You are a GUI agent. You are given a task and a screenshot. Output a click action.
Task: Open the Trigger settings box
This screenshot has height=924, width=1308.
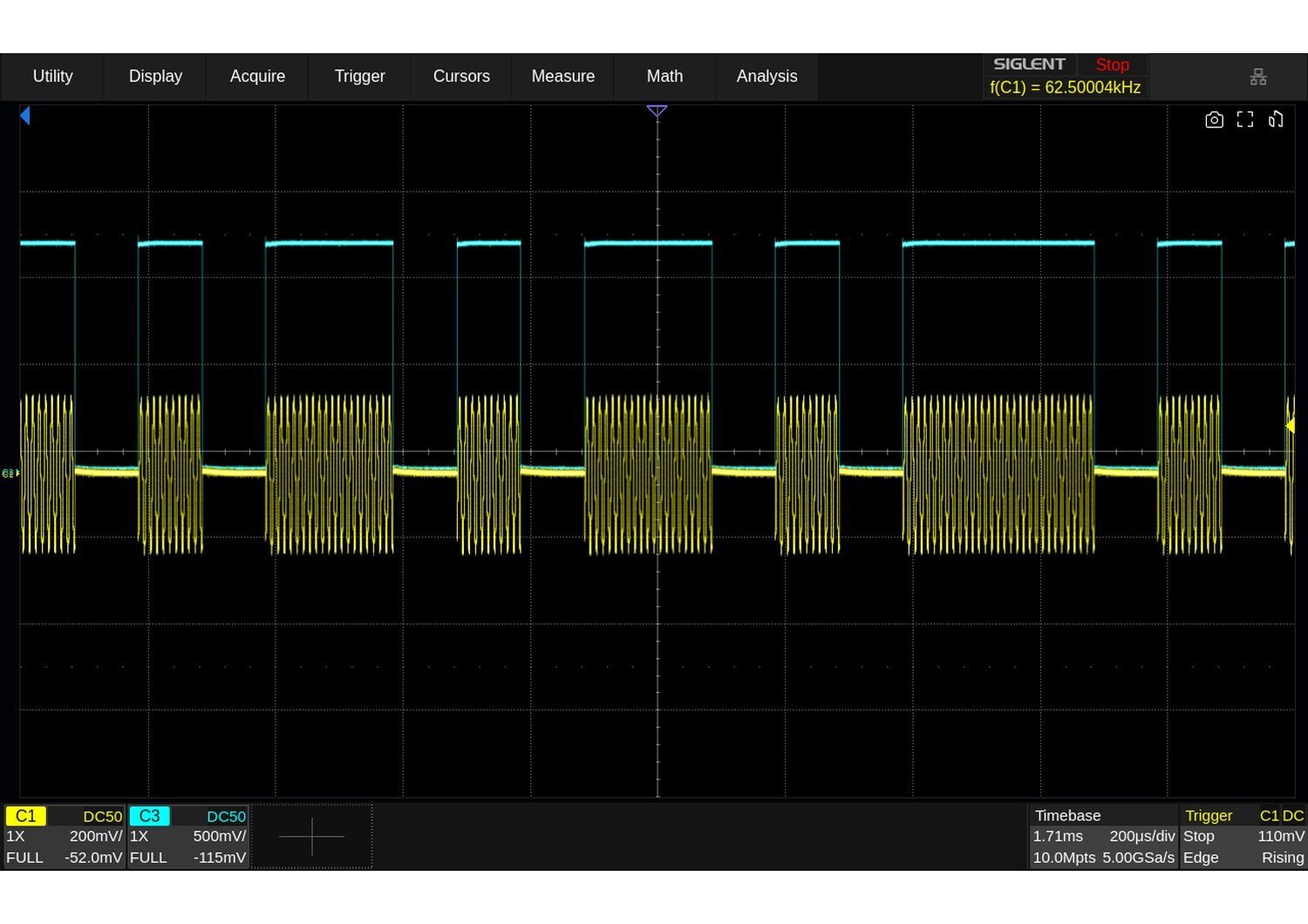click(1243, 836)
